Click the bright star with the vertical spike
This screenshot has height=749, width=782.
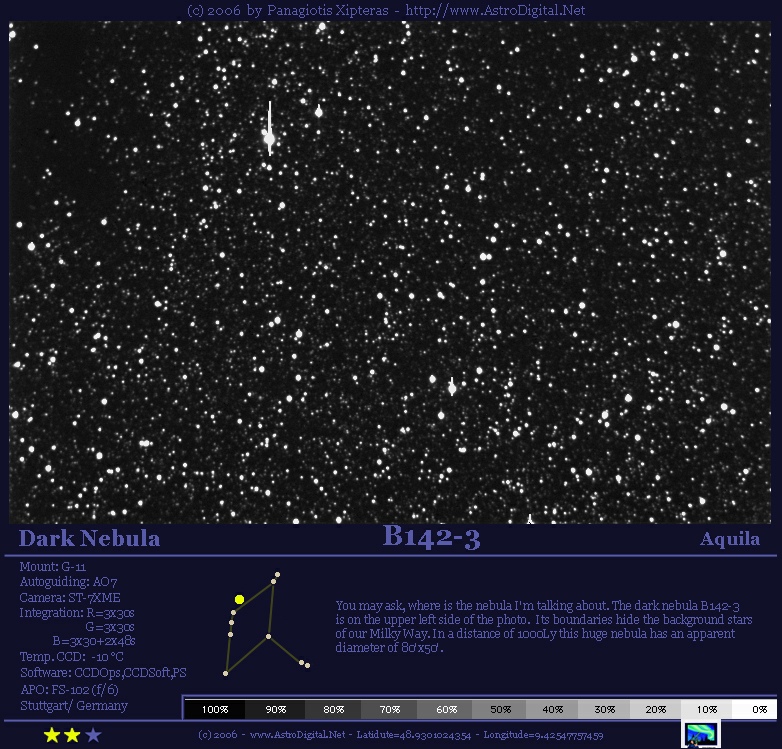click(269, 138)
